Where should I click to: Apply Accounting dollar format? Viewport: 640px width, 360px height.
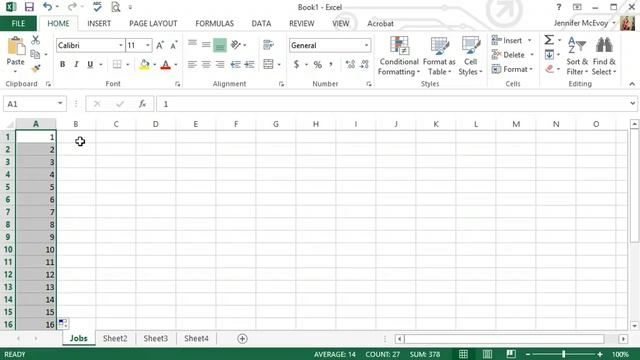296,64
